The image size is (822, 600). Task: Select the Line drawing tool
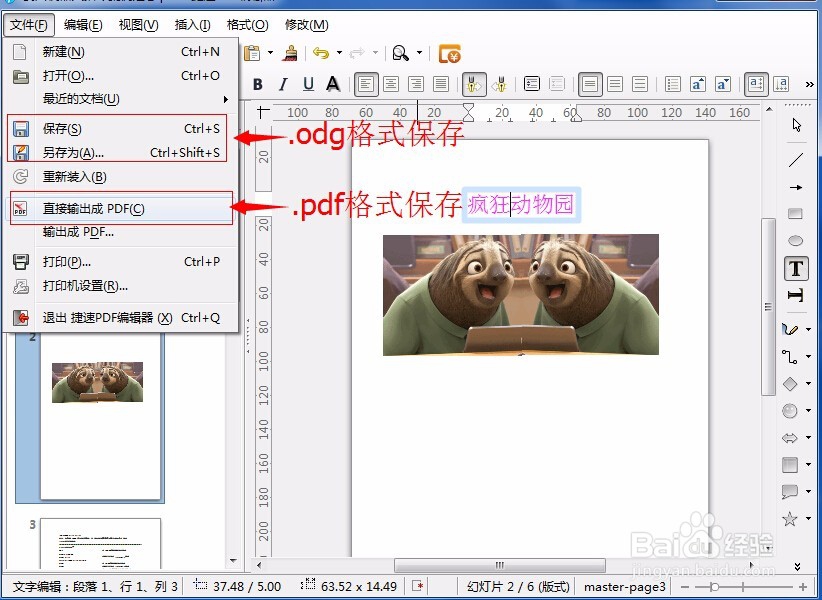796,160
